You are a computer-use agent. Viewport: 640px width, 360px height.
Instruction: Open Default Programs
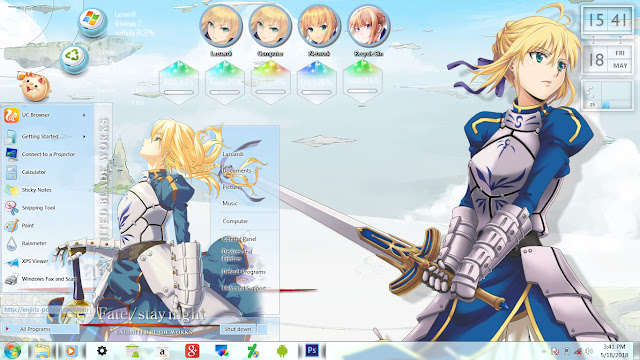pyautogui.click(x=244, y=272)
